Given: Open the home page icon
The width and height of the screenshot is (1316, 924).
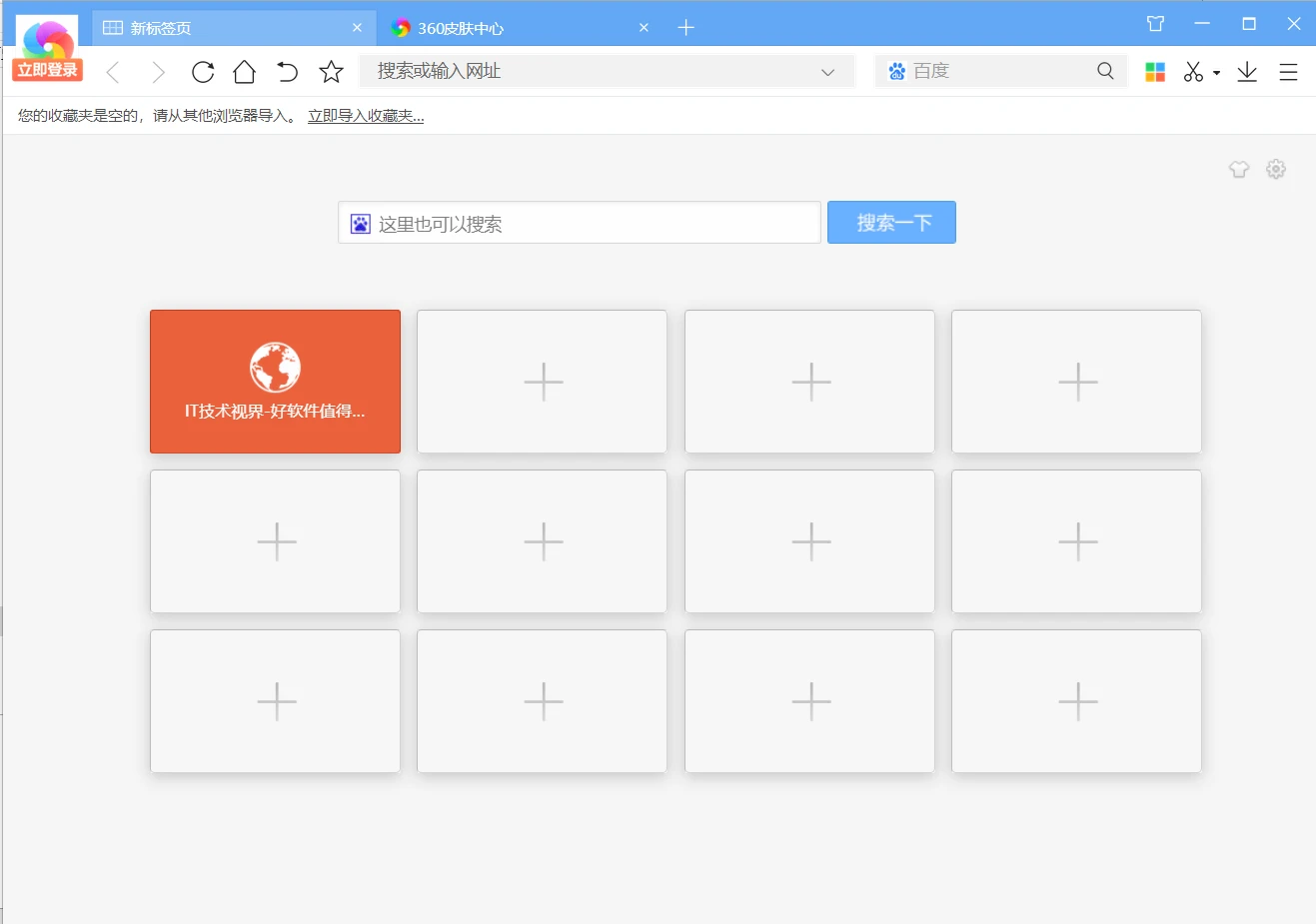Looking at the screenshot, I should click(x=245, y=72).
